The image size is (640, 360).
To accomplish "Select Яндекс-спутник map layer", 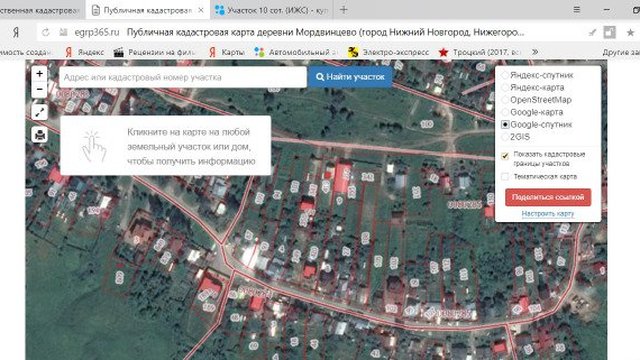I will 505,75.
